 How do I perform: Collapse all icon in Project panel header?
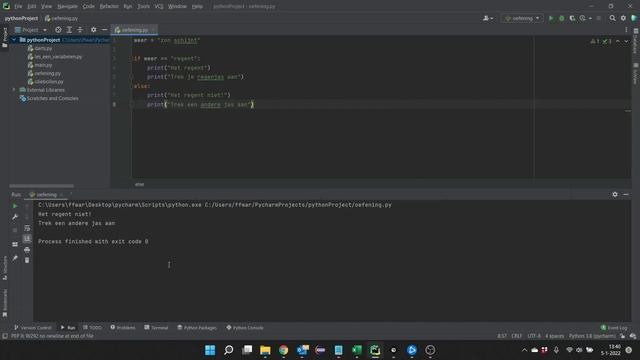click(80, 30)
